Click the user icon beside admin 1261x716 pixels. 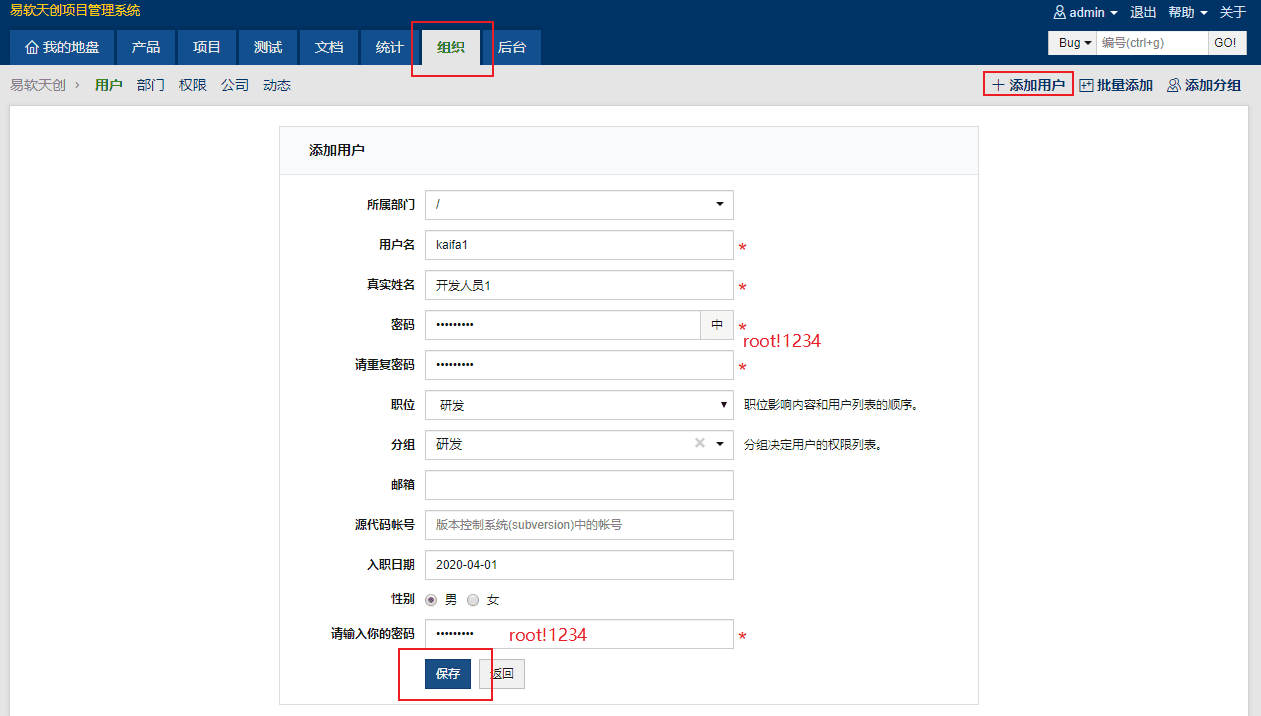pyautogui.click(x=1060, y=13)
